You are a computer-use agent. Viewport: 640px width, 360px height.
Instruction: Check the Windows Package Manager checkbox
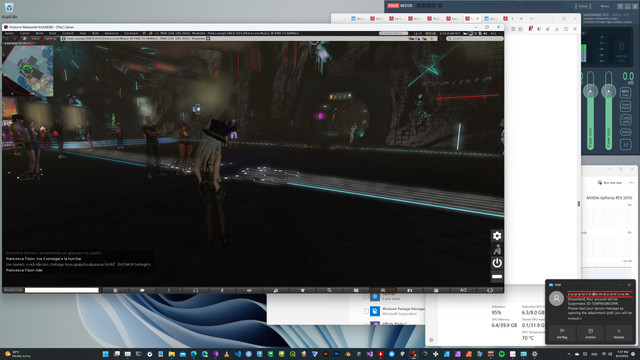click(366, 311)
